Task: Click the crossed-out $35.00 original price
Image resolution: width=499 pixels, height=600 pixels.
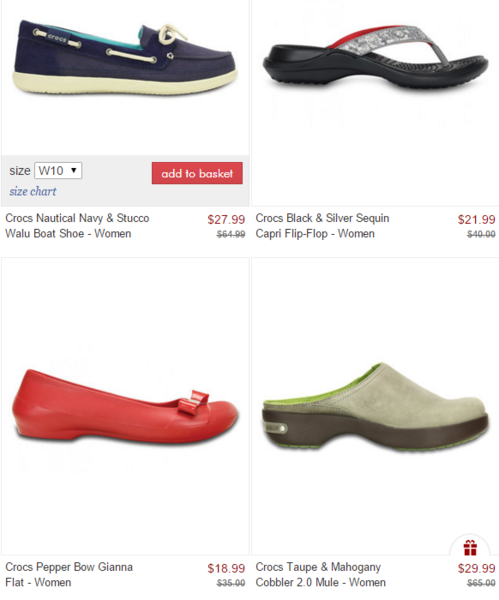Action: click(231, 583)
